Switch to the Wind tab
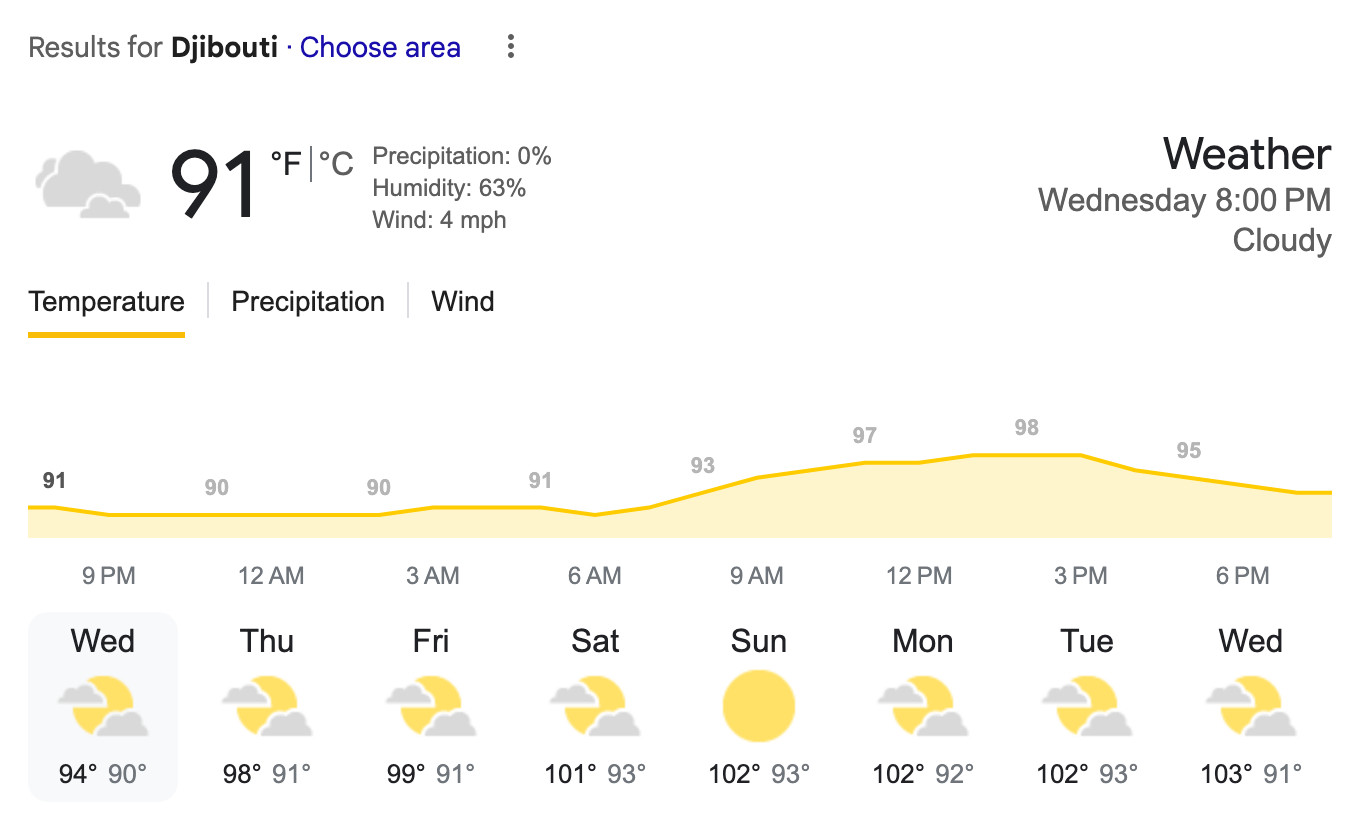 [462, 302]
